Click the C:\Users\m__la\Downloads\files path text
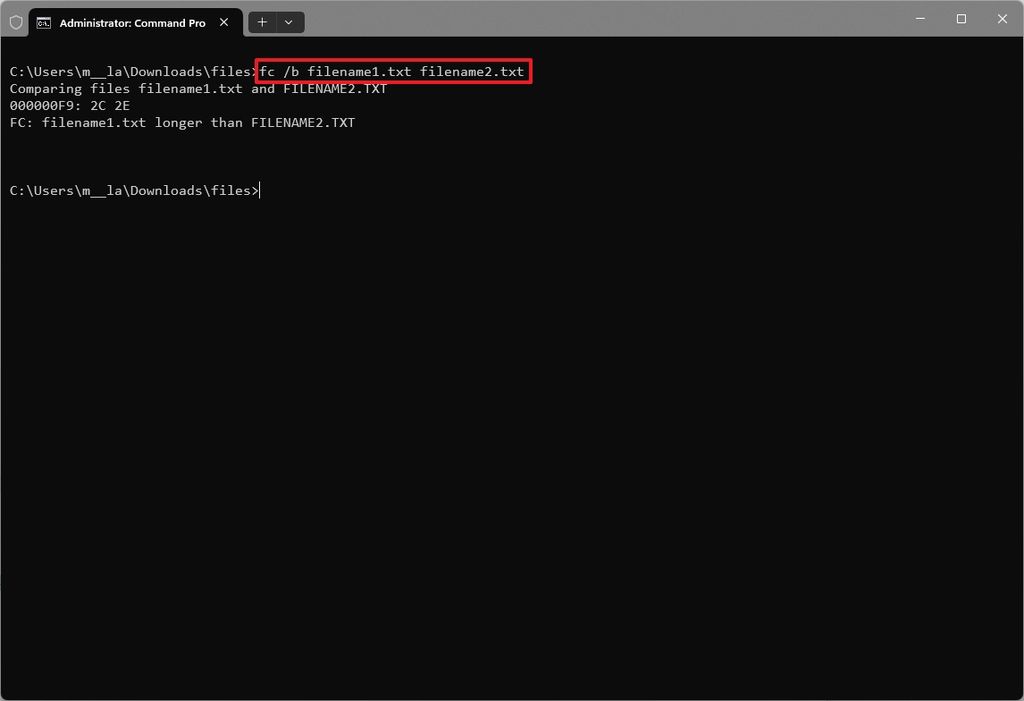Viewport: 1024px width, 701px height. tap(130, 190)
